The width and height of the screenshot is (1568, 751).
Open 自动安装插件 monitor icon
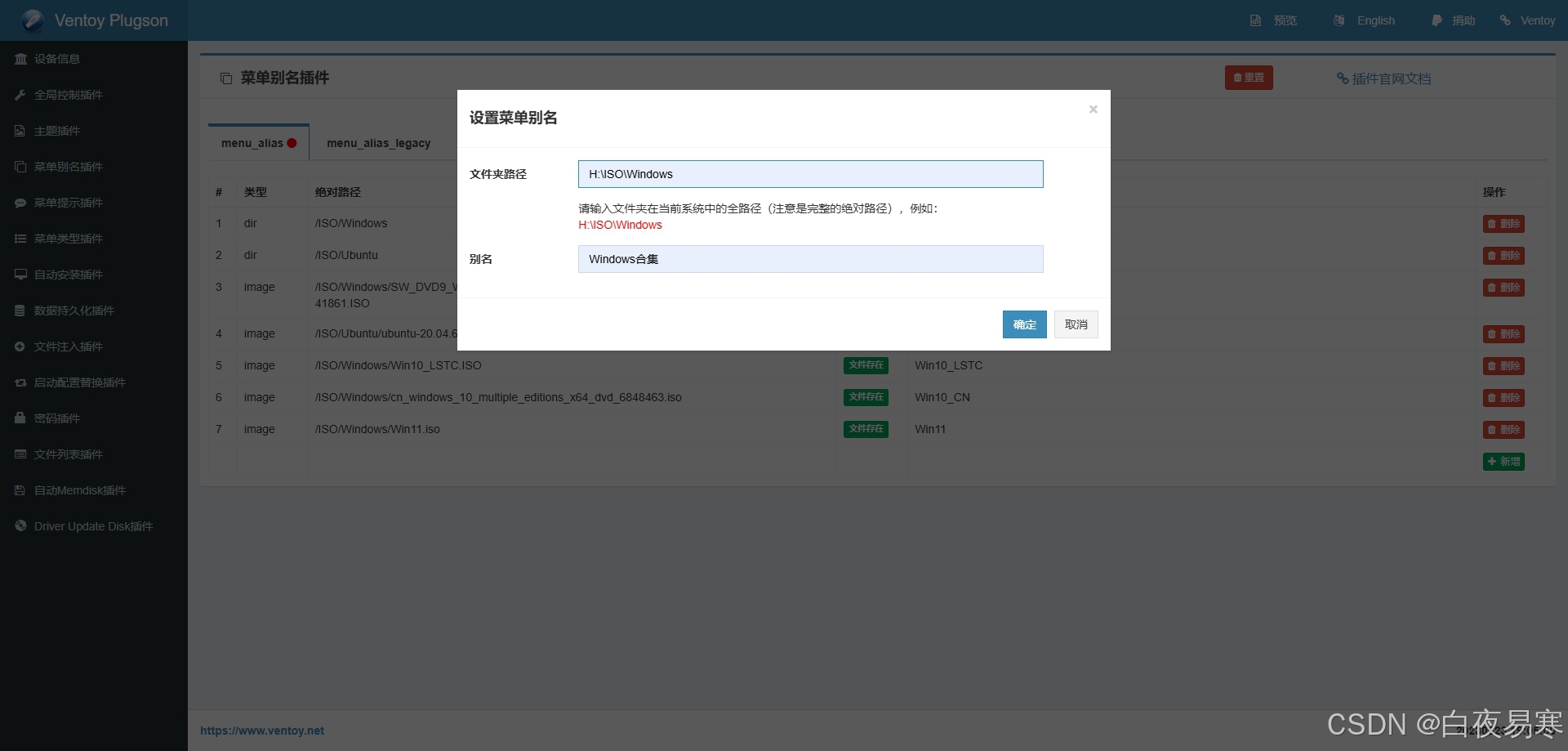pos(20,275)
